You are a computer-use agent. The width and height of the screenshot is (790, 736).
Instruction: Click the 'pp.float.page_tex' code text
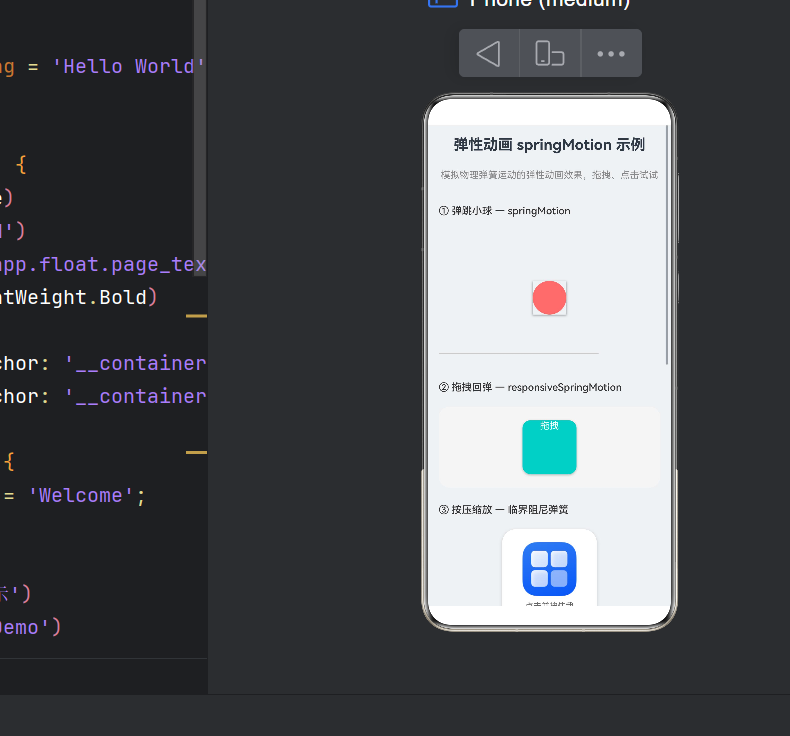tap(103, 264)
